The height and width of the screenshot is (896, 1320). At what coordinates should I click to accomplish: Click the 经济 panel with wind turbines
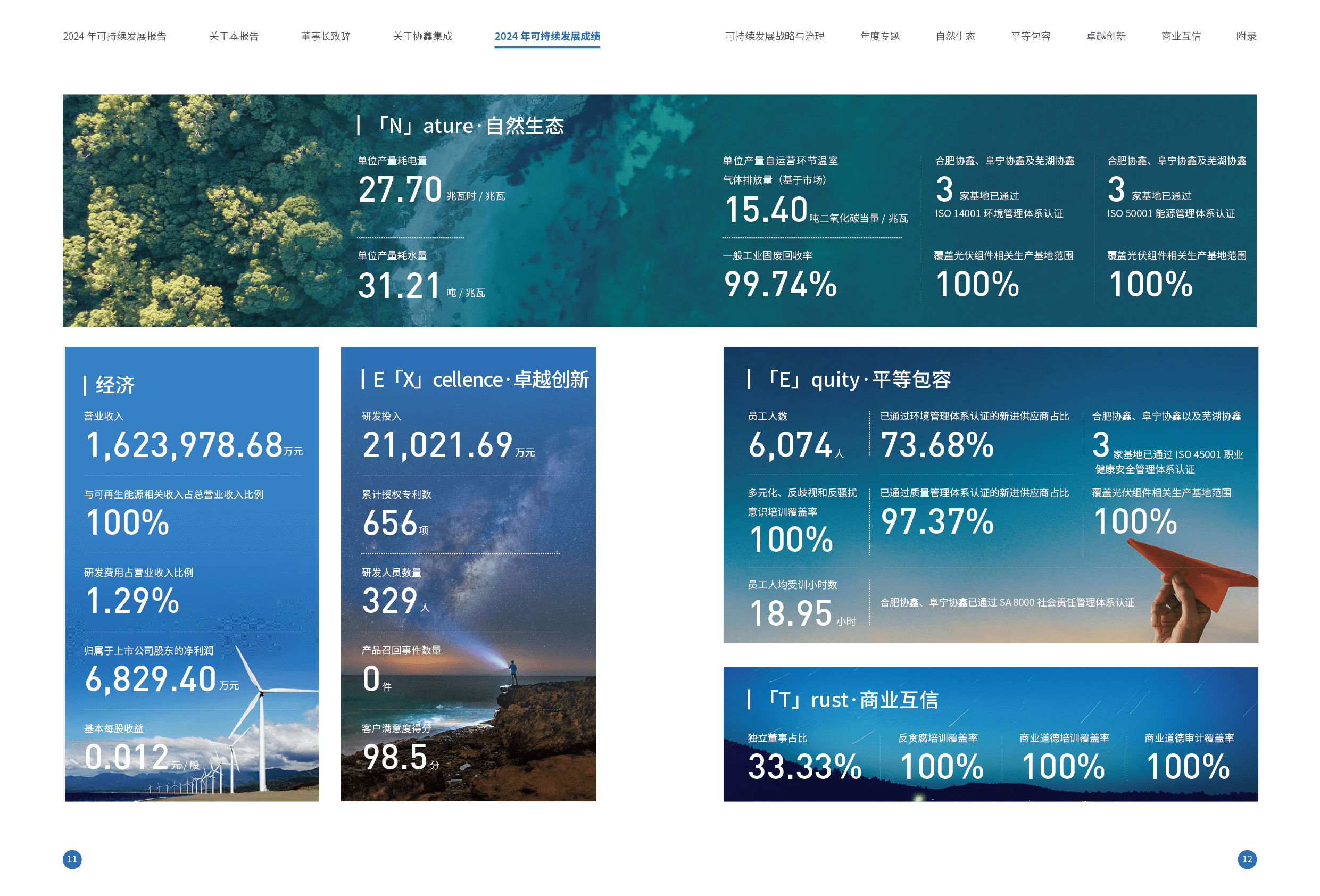190,574
